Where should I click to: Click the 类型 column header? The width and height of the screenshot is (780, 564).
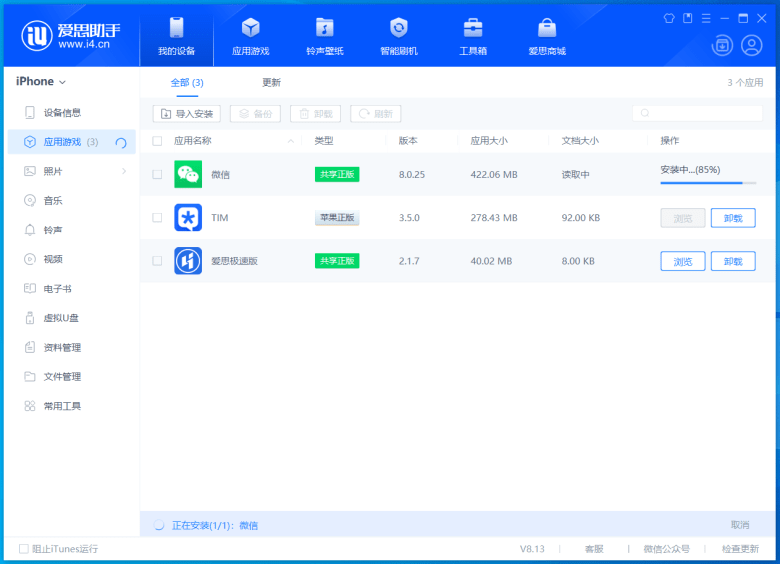[x=324, y=141]
